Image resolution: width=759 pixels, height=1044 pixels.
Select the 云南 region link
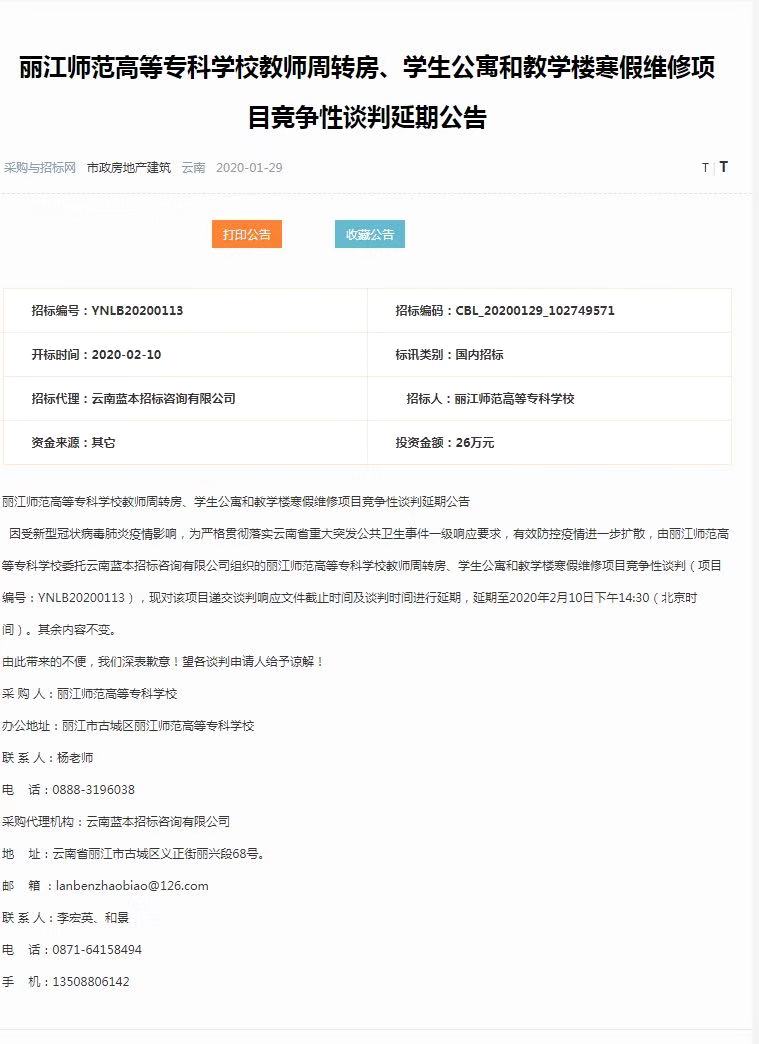193,168
